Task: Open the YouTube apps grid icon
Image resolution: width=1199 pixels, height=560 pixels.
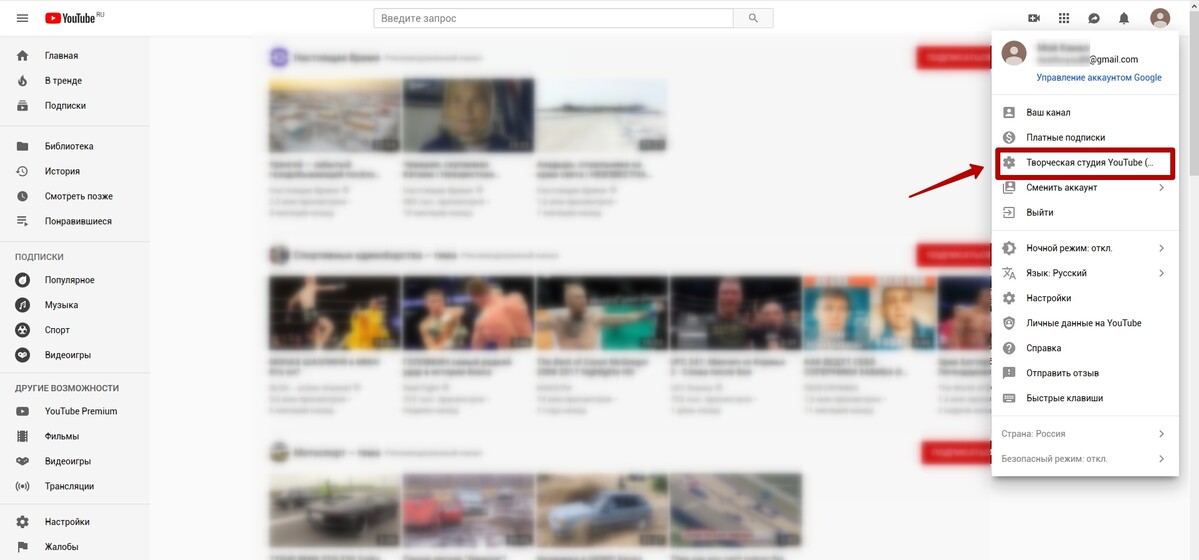Action: [x=1064, y=18]
